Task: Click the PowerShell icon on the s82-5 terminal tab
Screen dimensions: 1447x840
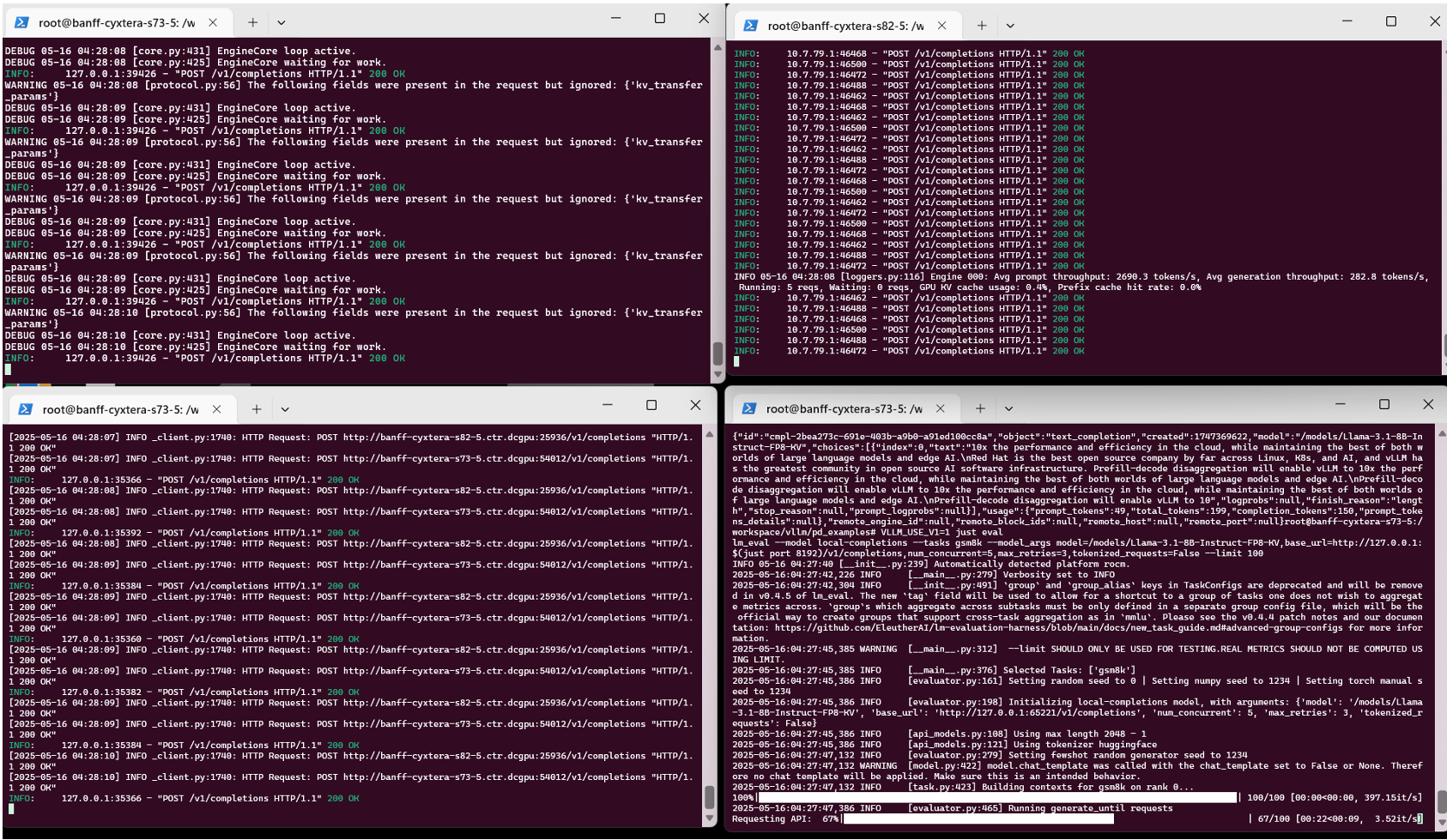Action: coord(750,26)
